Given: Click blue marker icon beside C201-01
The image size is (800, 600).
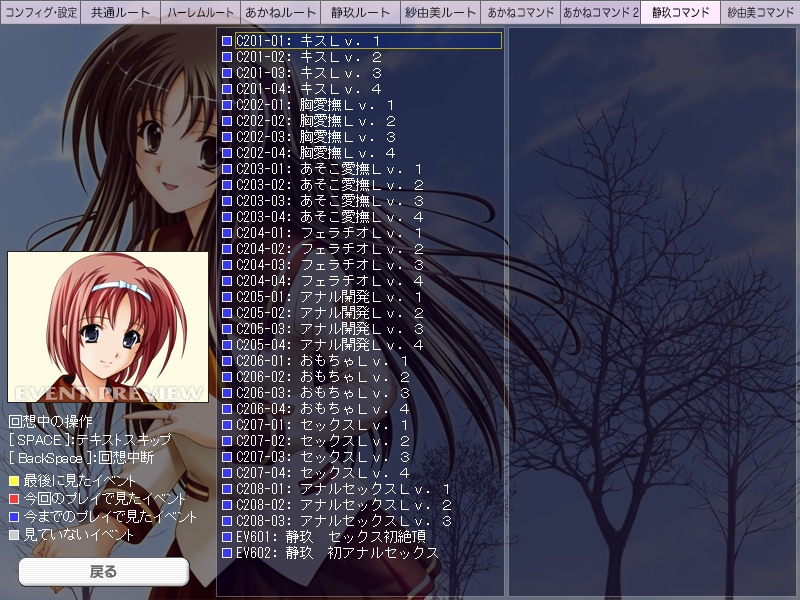Looking at the screenshot, I should tap(227, 41).
